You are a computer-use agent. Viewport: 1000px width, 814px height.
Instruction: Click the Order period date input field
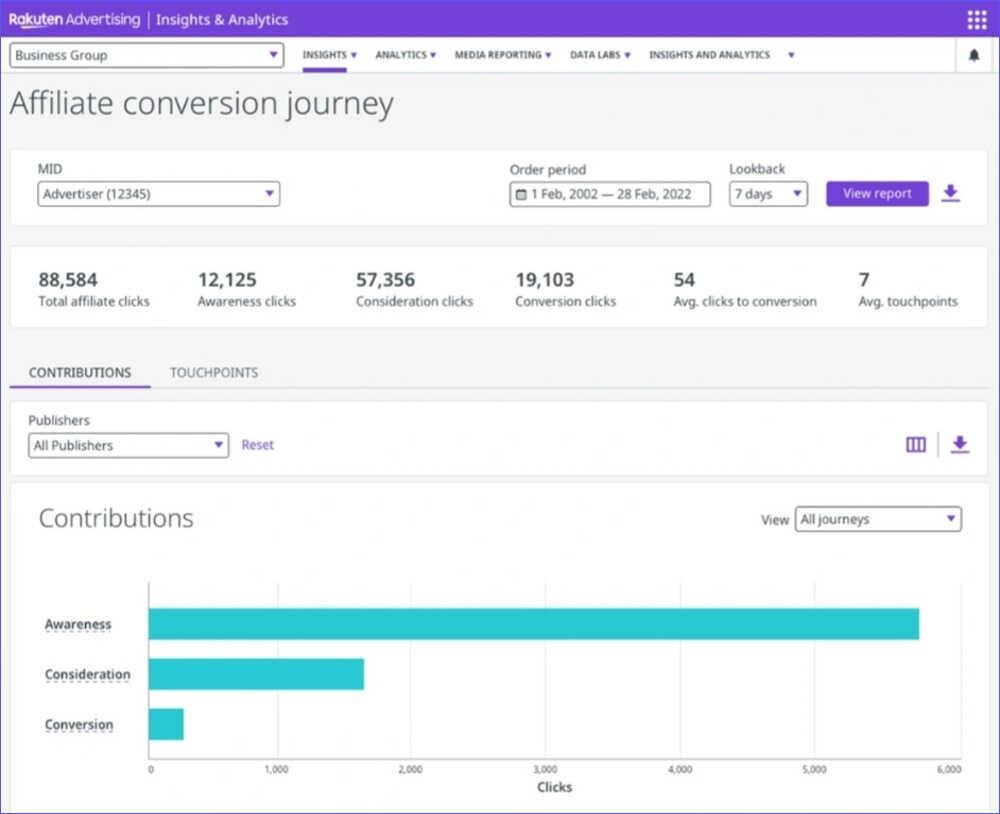pyautogui.click(x=610, y=193)
